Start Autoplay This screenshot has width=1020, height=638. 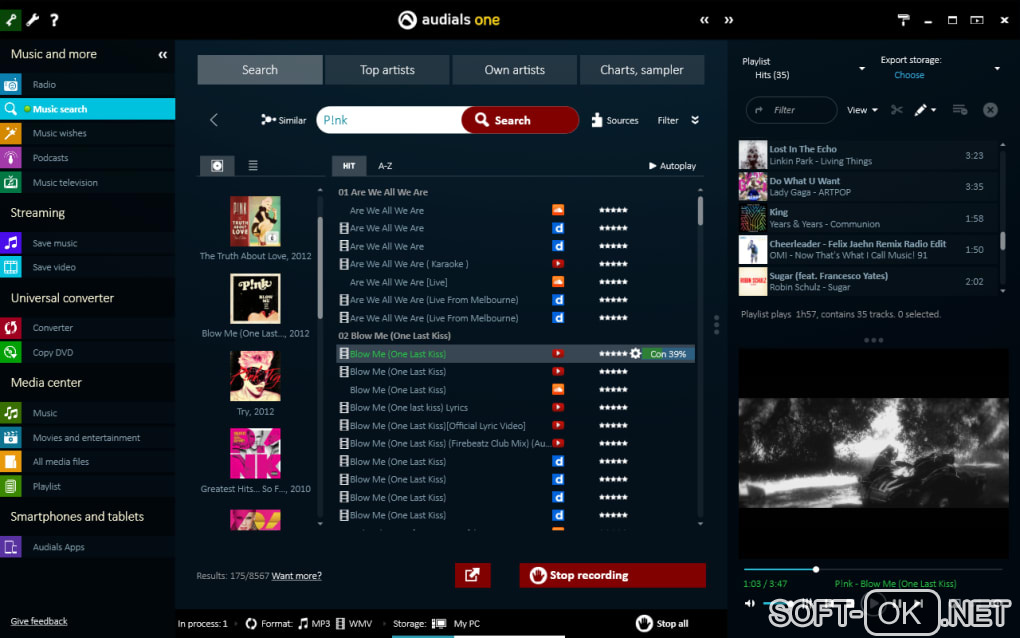pyautogui.click(x=672, y=166)
